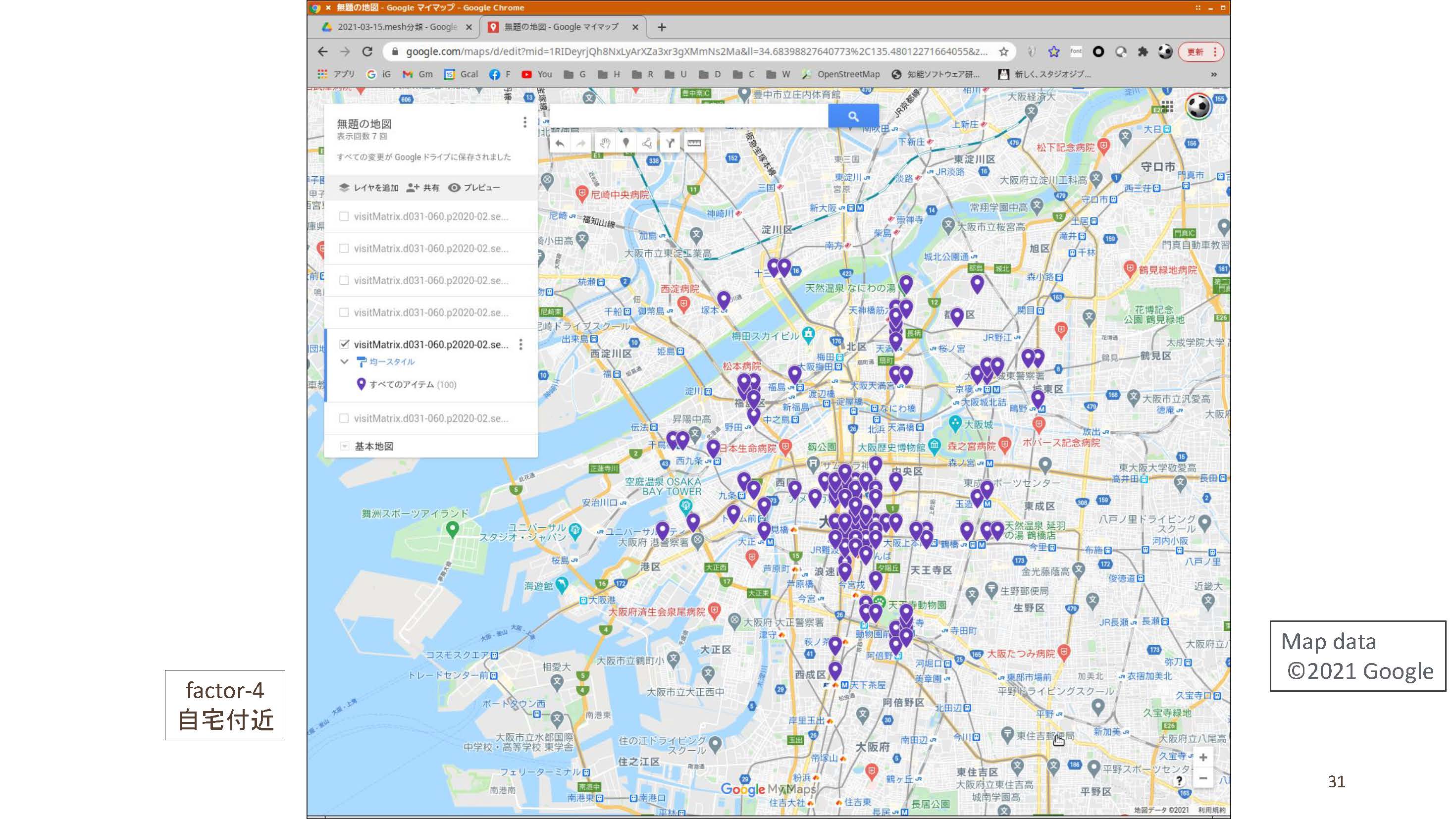Zoom out with the minus button
This screenshot has width=1456, height=819.
coord(1203,779)
